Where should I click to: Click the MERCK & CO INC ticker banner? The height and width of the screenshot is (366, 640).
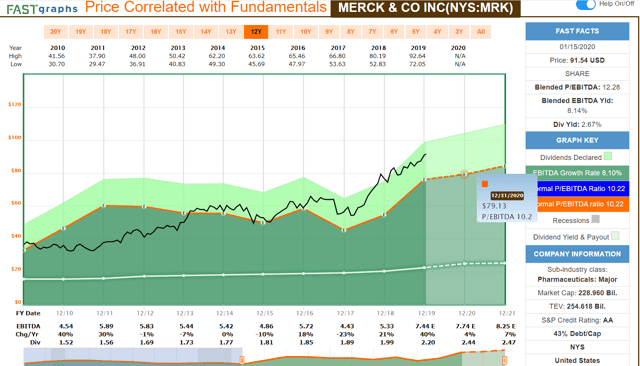pos(425,8)
